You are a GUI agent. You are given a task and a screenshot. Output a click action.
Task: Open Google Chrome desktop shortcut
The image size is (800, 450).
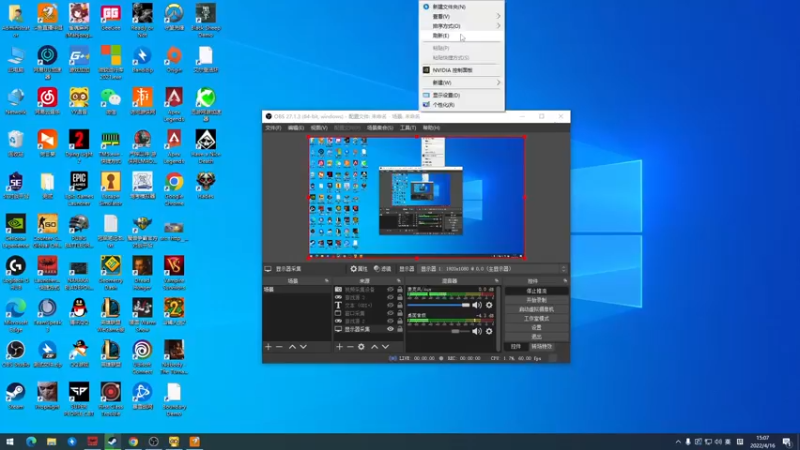tap(174, 188)
